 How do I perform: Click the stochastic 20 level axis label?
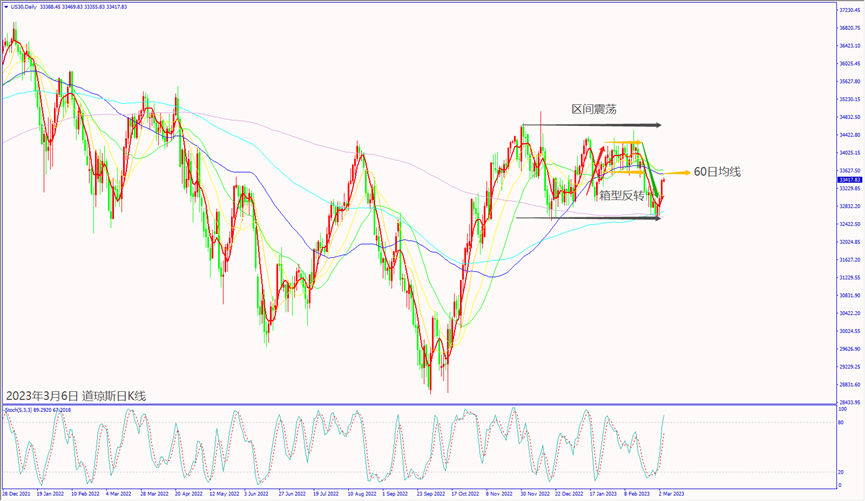pos(841,472)
